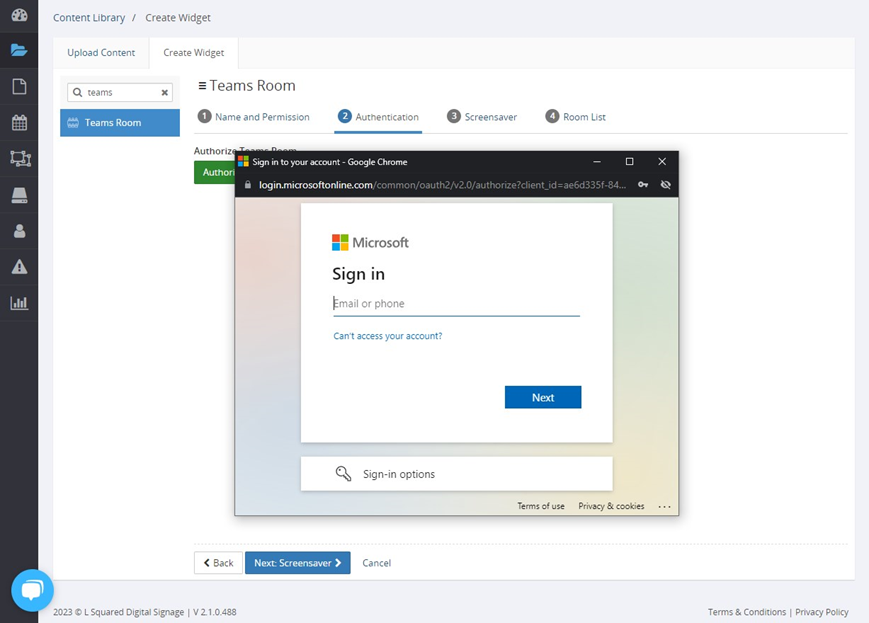Viewport: 869px width, 623px height.
Task: Open Privacy & cookies link
Action: point(611,506)
